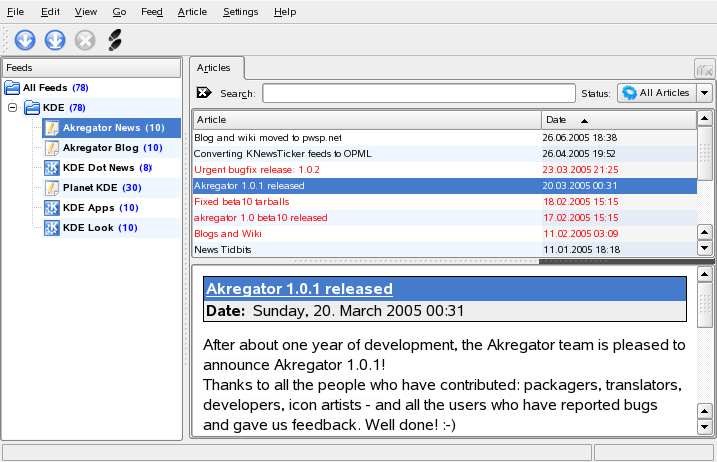Click the Fetch Feed toolbar icon
The width and height of the screenshot is (717, 462).
click(26, 41)
